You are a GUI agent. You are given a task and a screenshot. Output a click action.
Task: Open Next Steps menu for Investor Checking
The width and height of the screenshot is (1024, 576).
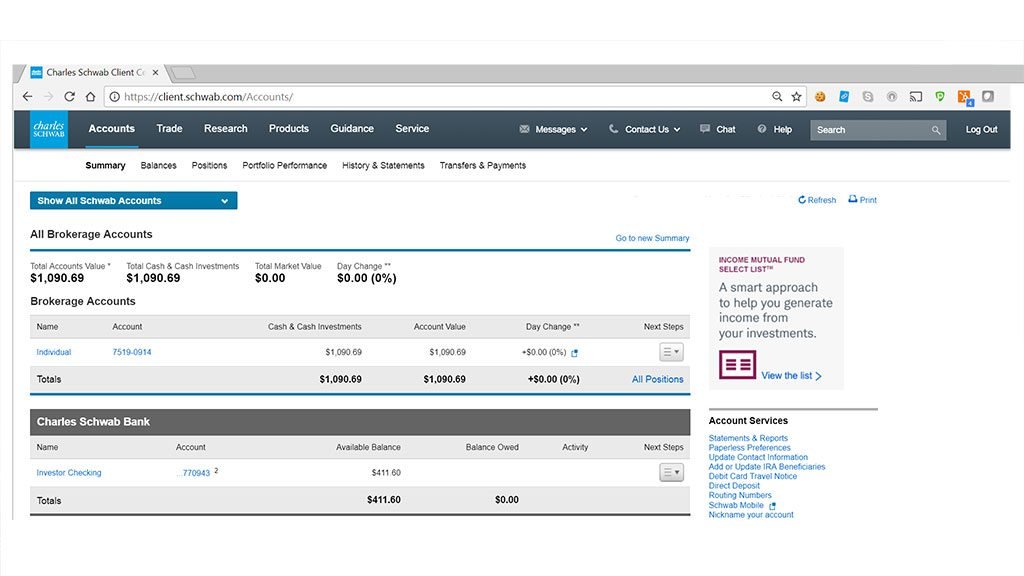point(671,472)
